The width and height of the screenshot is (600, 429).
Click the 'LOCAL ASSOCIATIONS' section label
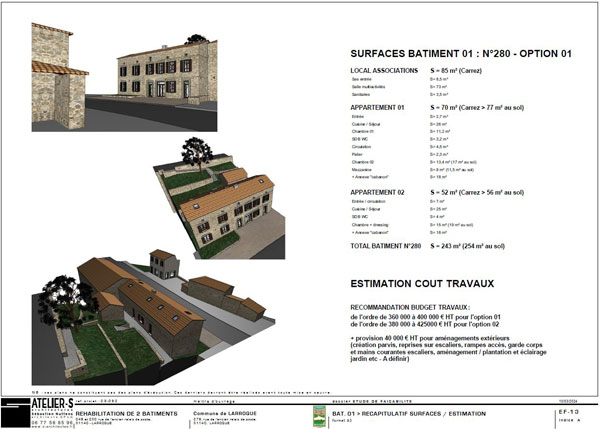click(x=385, y=71)
